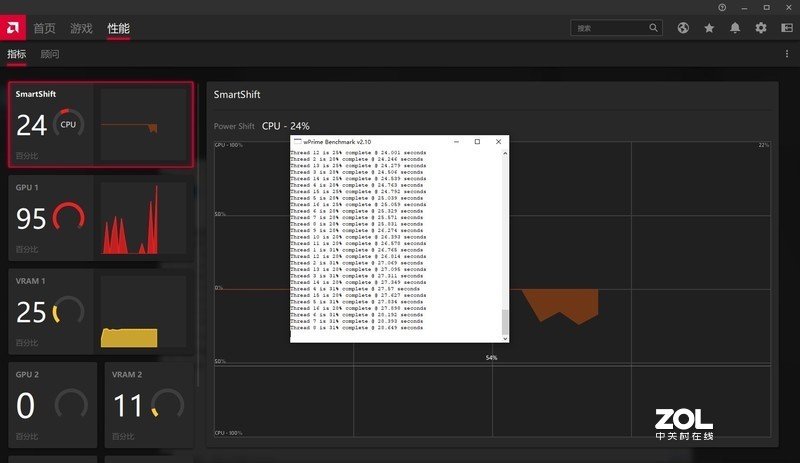Viewport: 800px width, 463px height.
Task: Click the SmartShift panel heading
Action: (x=237, y=94)
